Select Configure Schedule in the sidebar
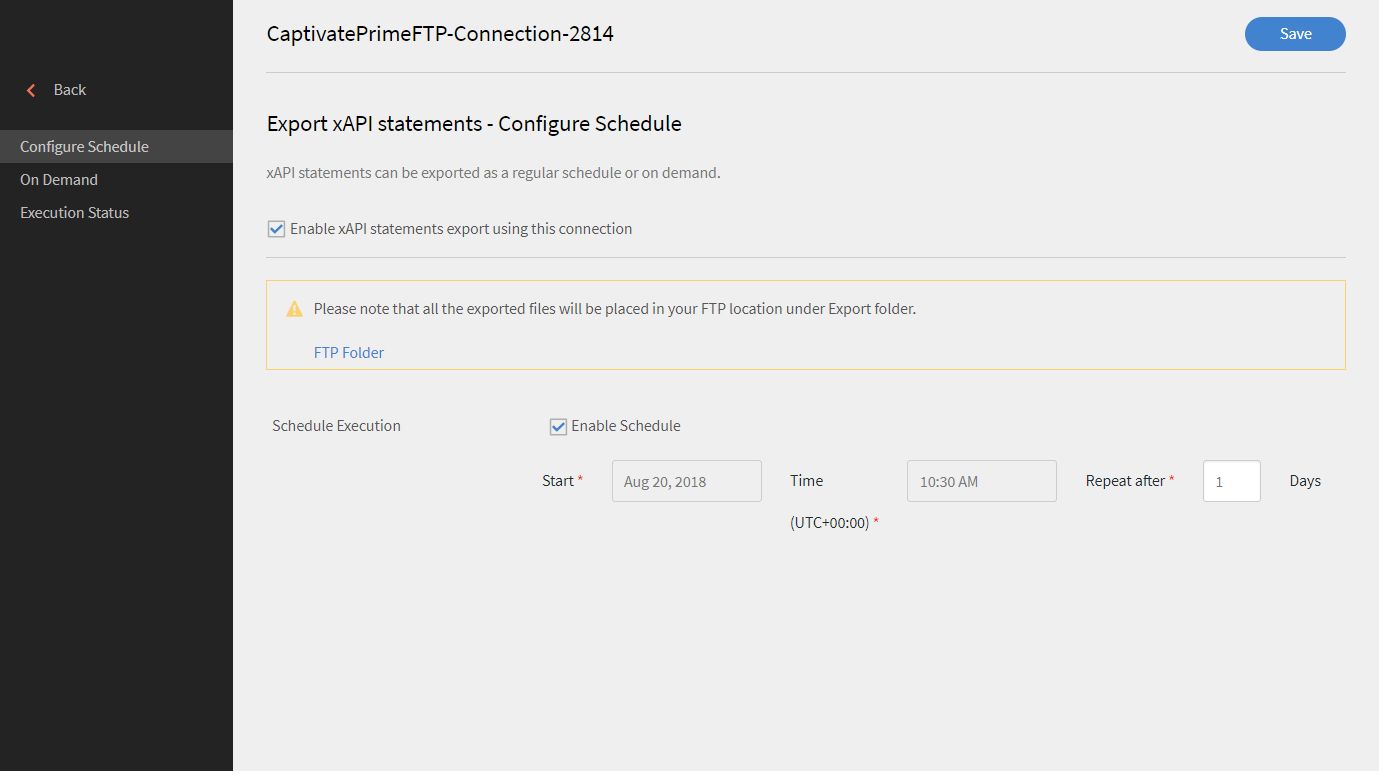The height and width of the screenshot is (776, 1379). [84, 147]
